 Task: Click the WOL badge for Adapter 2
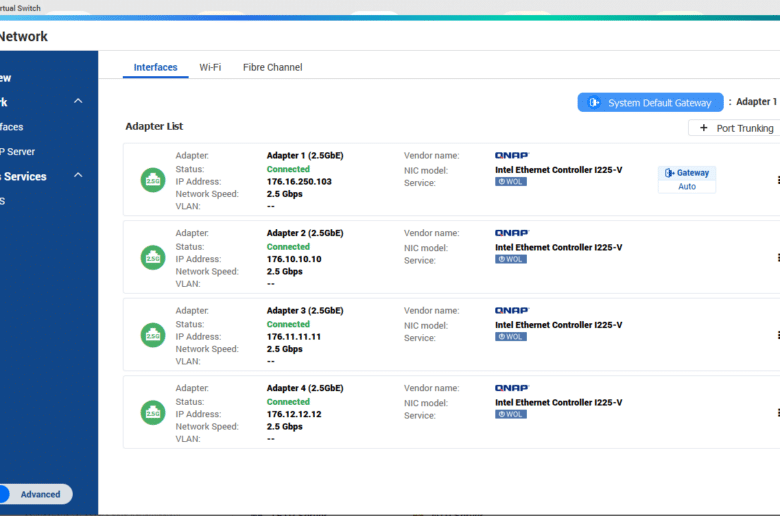click(x=510, y=259)
